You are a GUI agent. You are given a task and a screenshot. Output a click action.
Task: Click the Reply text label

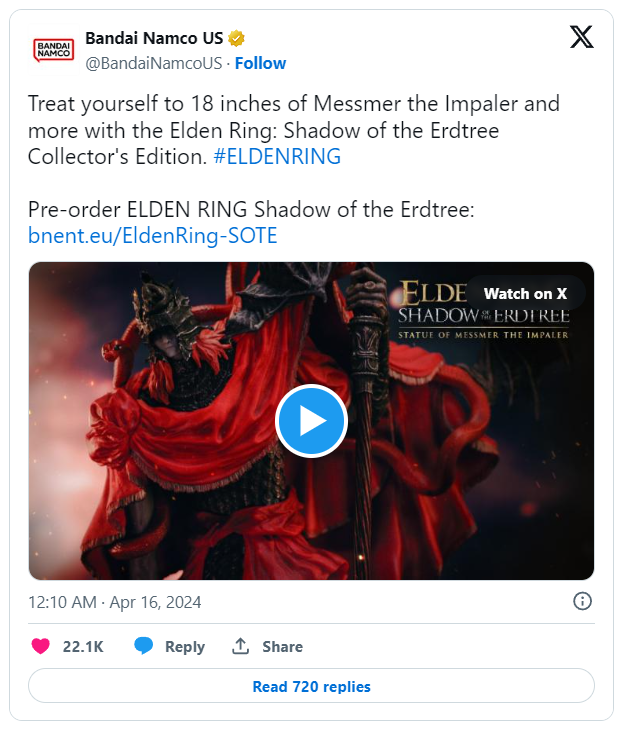click(185, 647)
